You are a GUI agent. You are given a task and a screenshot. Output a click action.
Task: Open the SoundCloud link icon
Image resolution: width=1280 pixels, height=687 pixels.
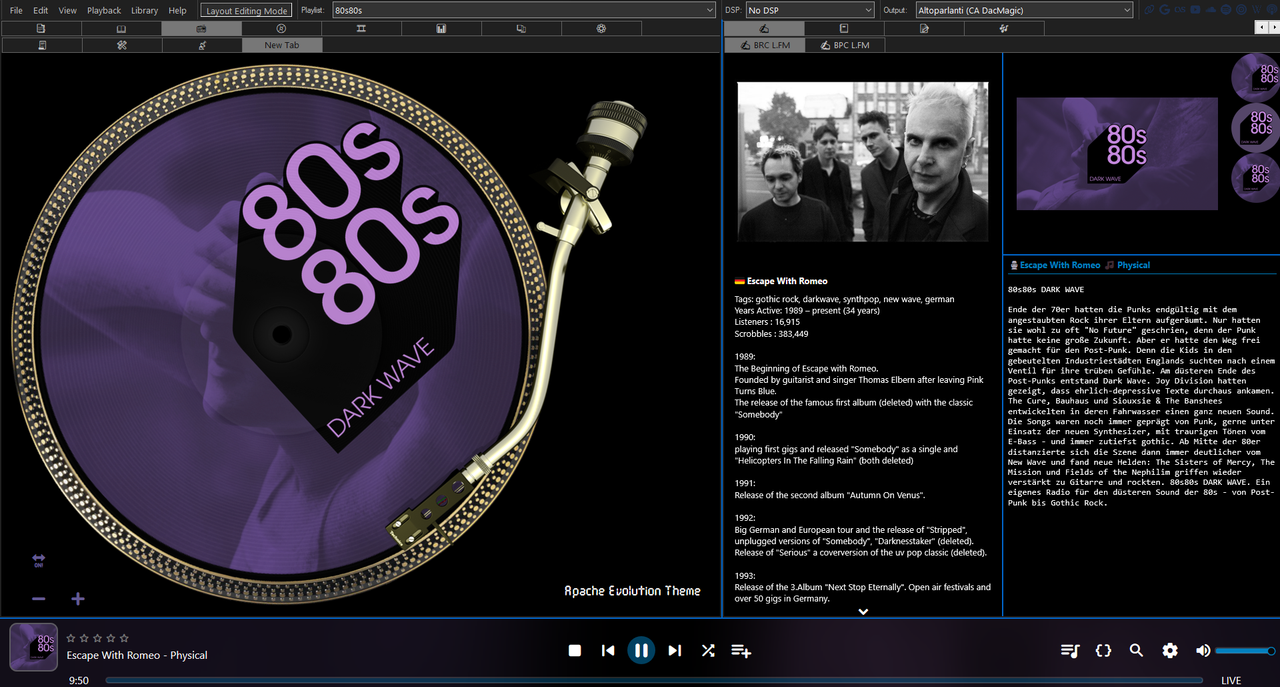tap(1211, 10)
